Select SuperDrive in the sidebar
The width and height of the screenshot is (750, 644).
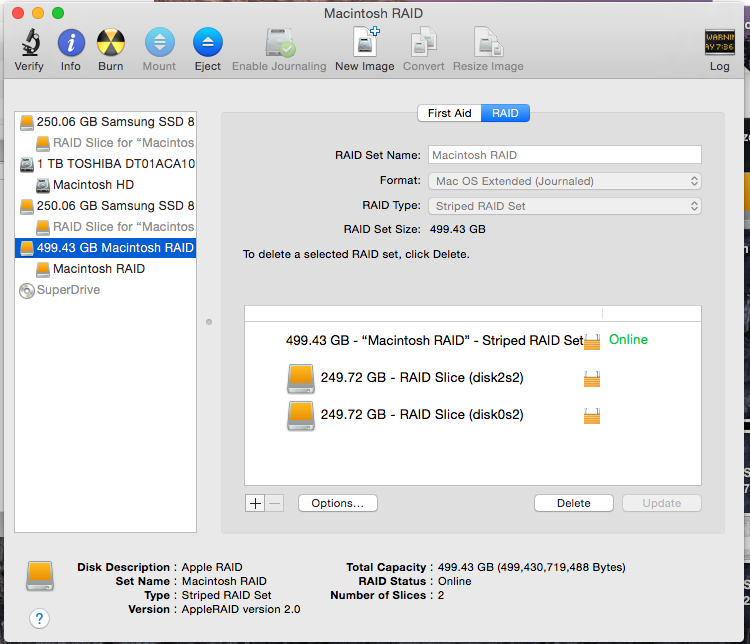point(106,290)
